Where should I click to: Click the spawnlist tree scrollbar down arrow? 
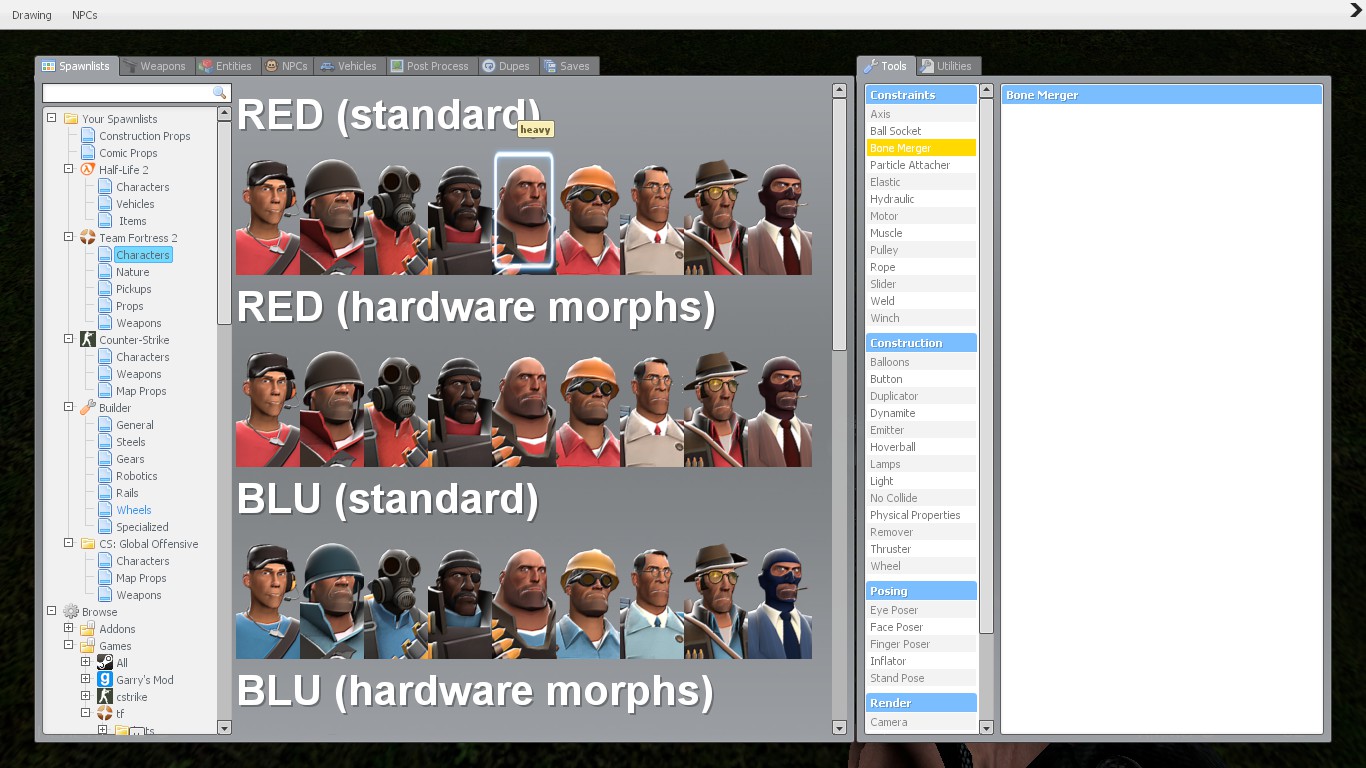224,728
